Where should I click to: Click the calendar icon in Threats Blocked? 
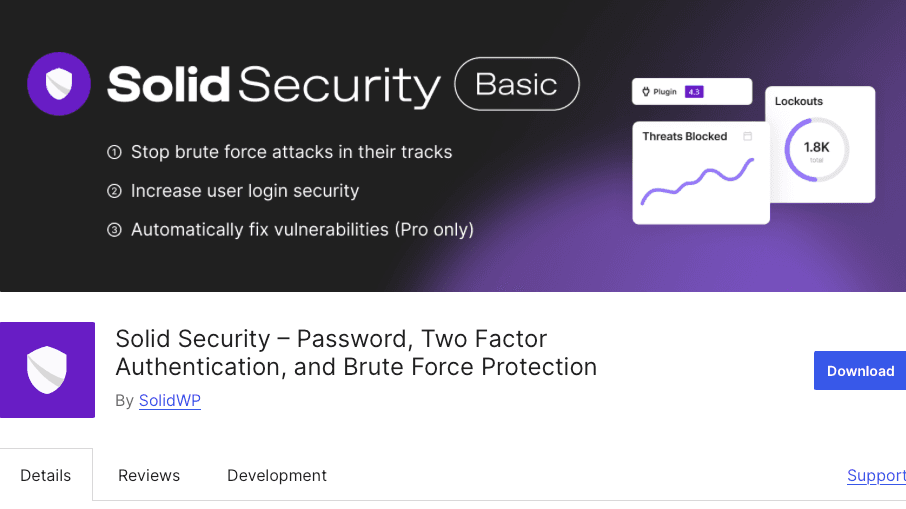747,136
